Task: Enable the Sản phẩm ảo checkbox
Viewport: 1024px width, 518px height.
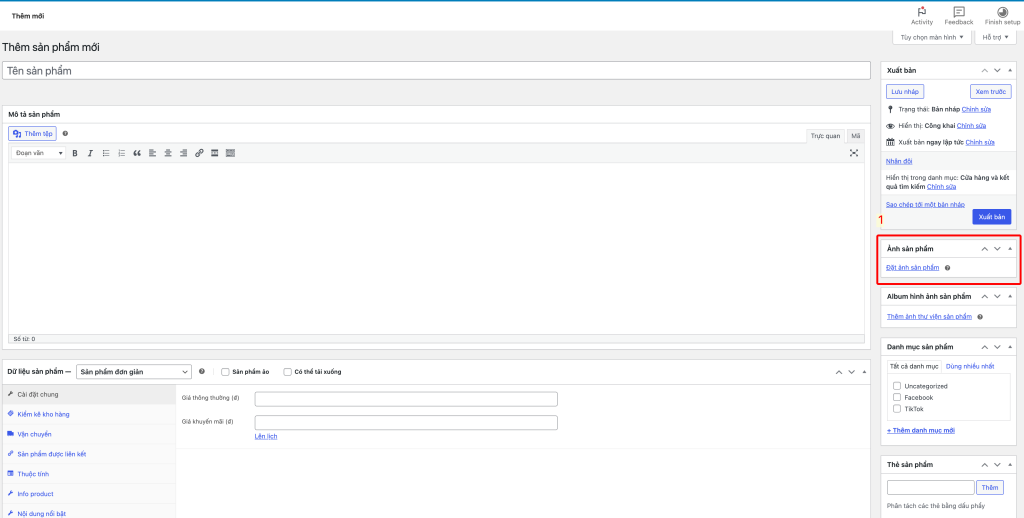Action: (x=225, y=371)
